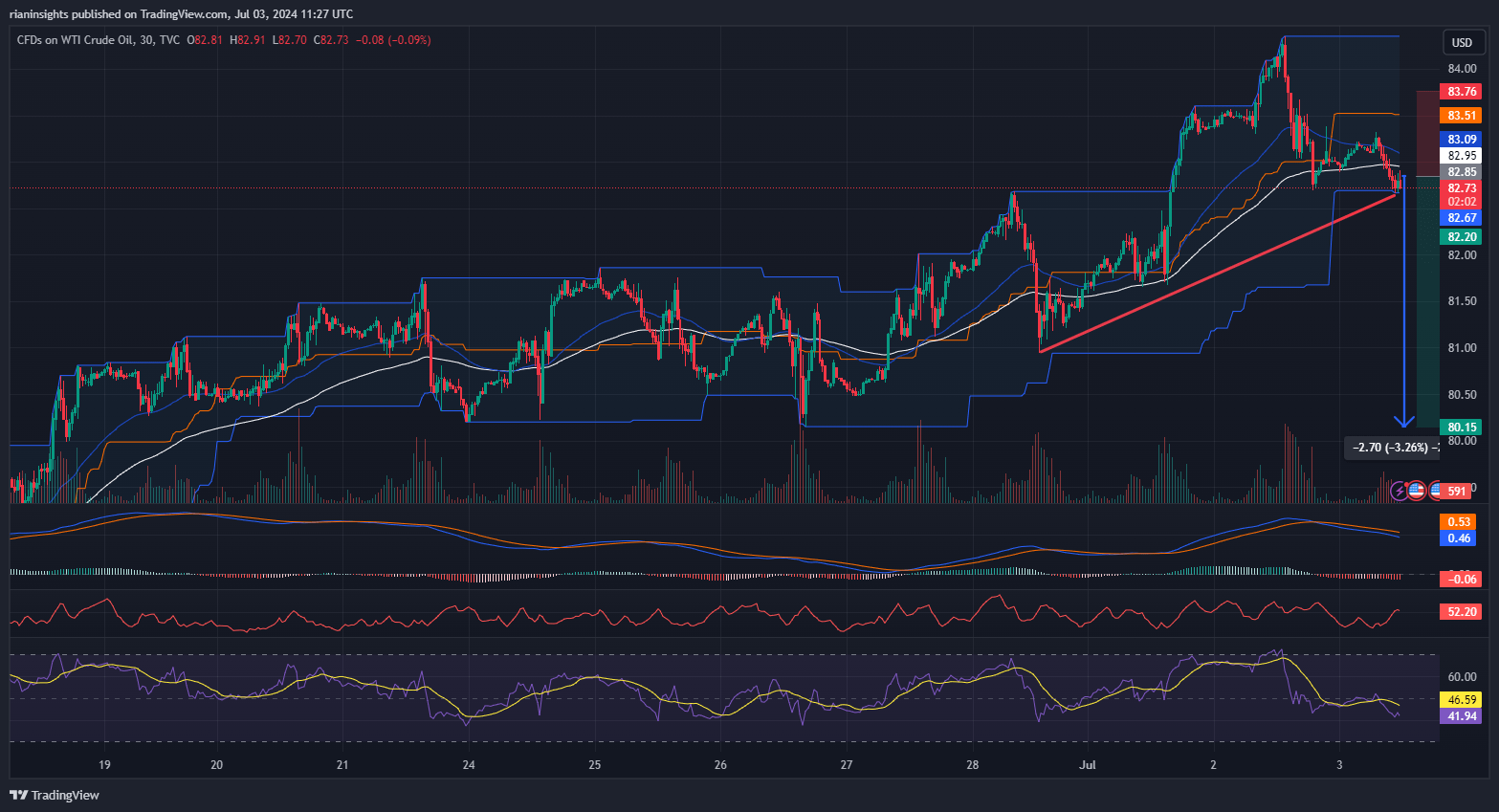Click the purple 41.94 RSI label
Viewport: 1499px width, 812px height.
pos(1462,716)
